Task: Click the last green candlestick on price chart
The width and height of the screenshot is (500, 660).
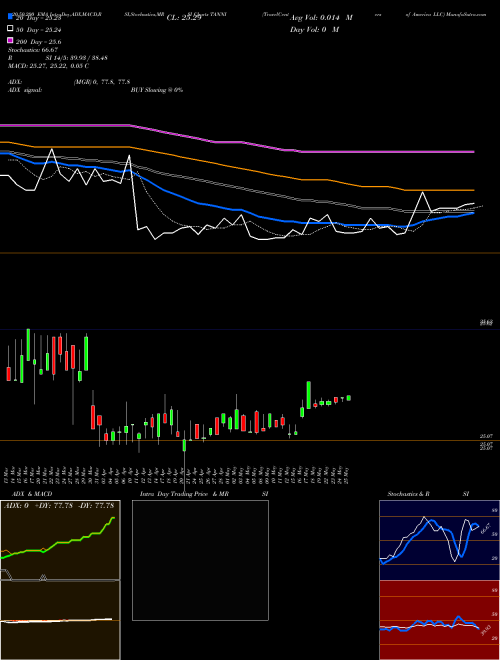Action: (348, 398)
